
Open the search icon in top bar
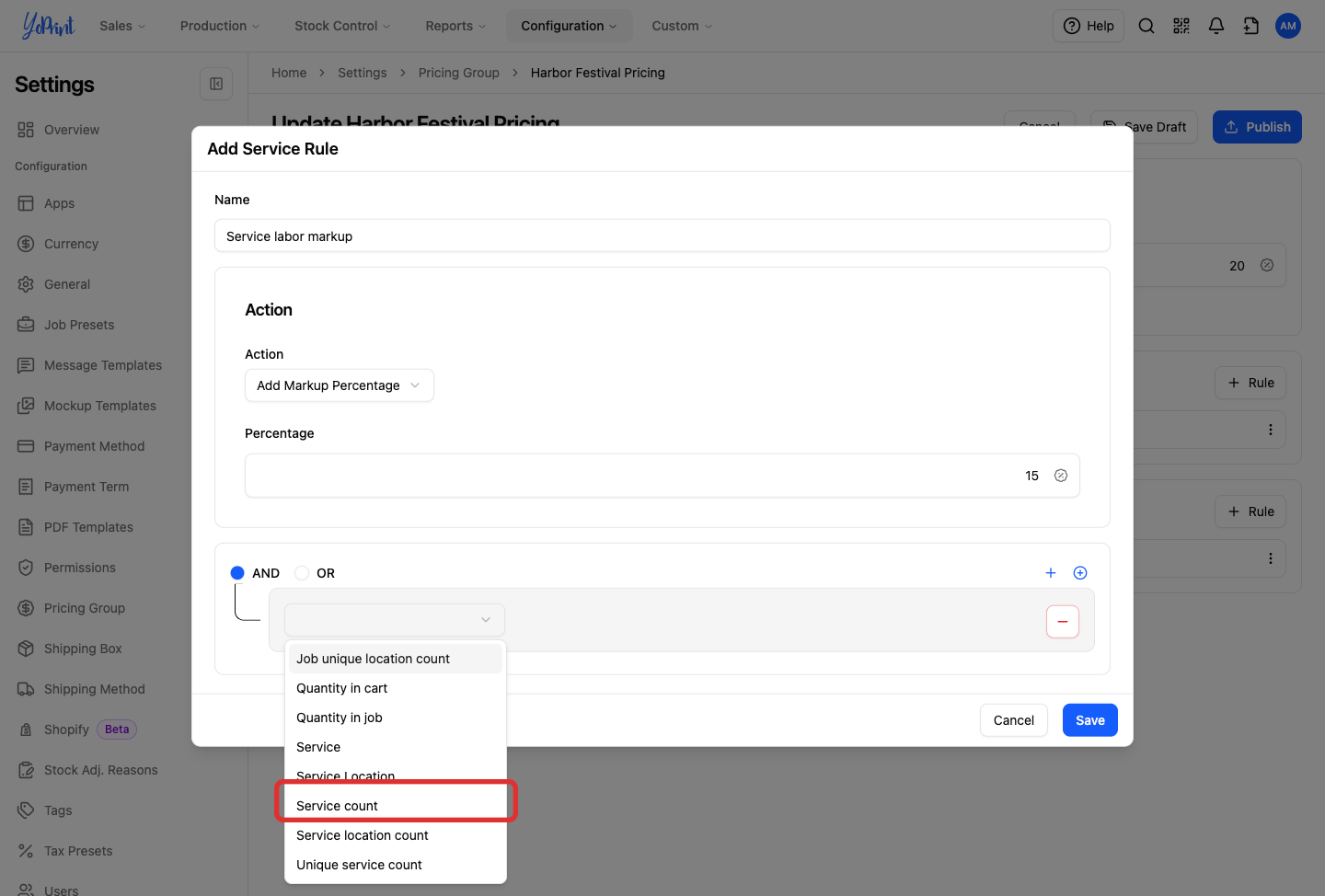point(1146,26)
